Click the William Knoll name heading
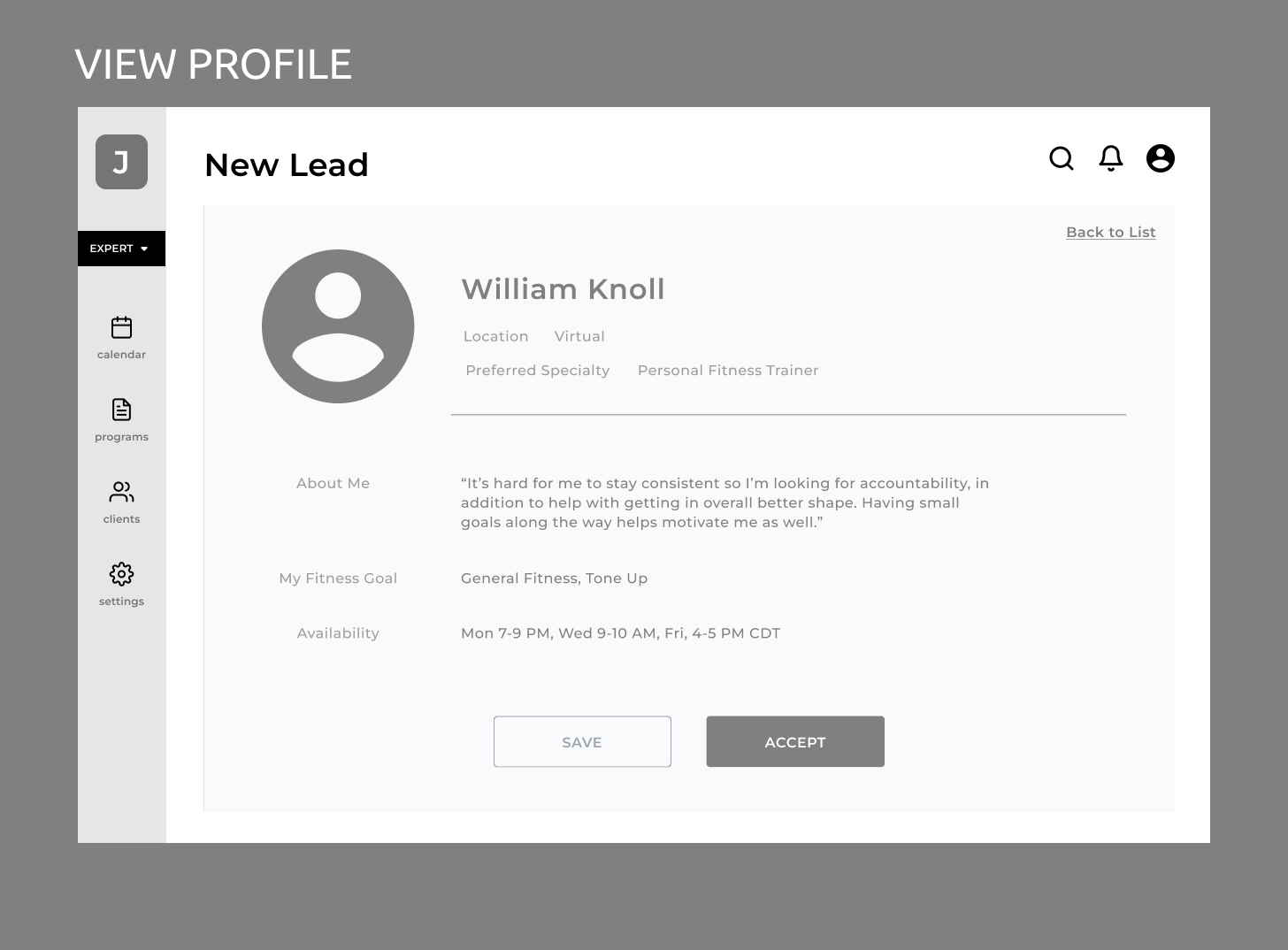The height and width of the screenshot is (950, 1288). coord(563,289)
